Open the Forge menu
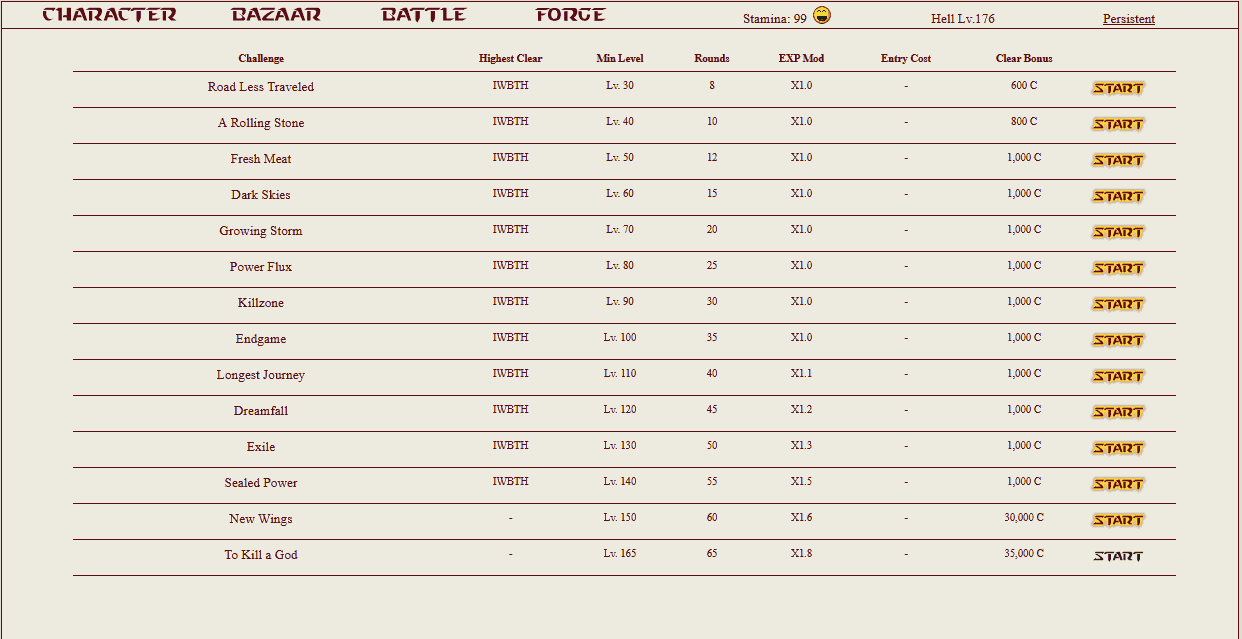This screenshot has width=1242, height=639. click(x=570, y=15)
